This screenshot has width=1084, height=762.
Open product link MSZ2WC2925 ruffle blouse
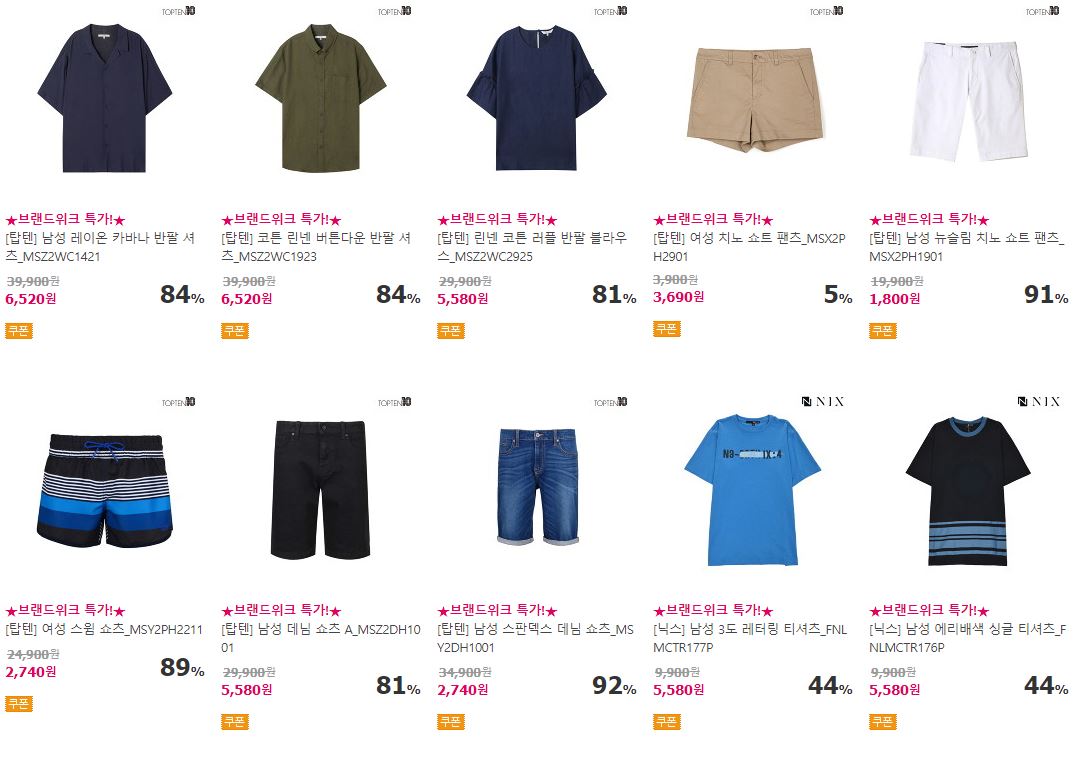532,247
